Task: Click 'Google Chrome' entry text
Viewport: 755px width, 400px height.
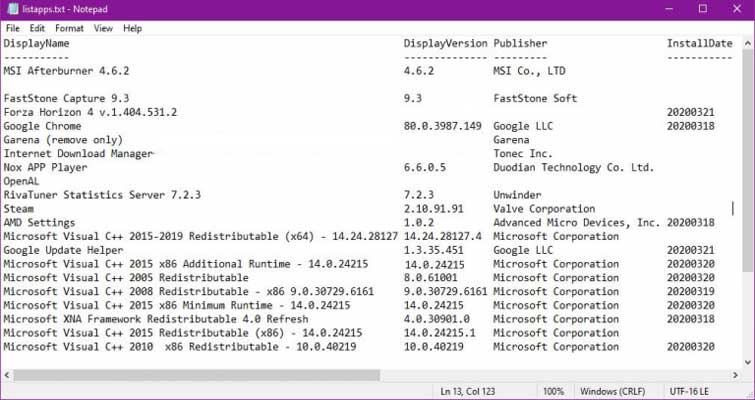Action: 42,126
